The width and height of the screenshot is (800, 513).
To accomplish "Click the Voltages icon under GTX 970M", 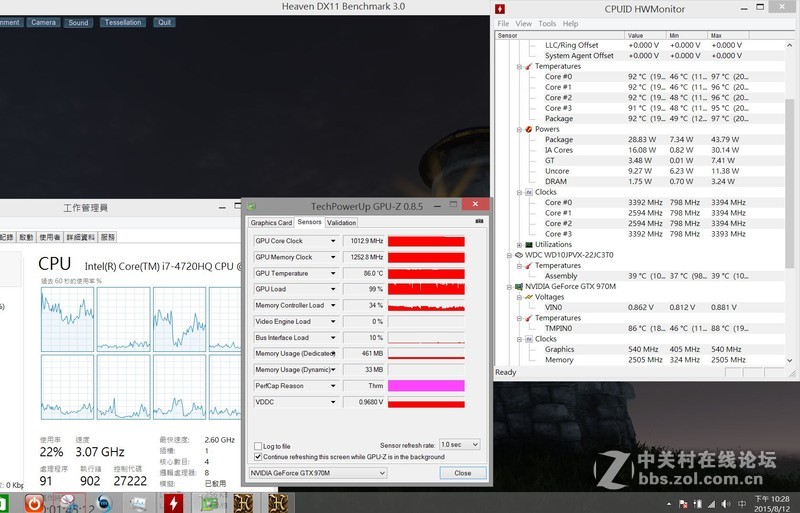I will pyautogui.click(x=529, y=297).
